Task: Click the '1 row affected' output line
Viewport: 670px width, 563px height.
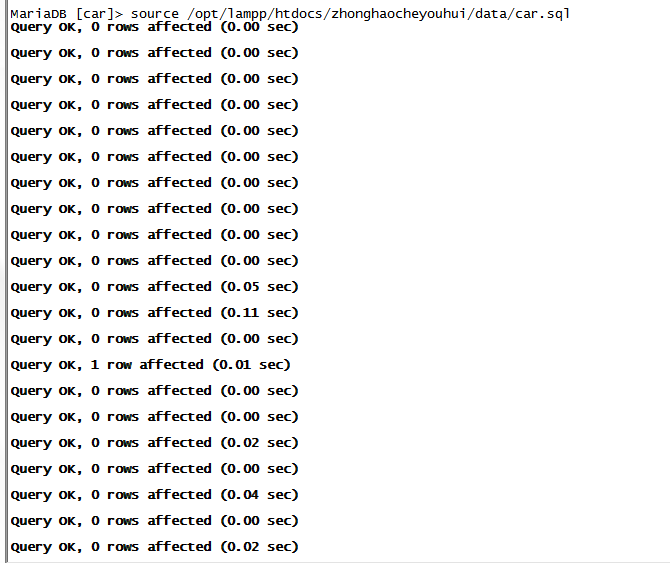Action: coord(150,365)
